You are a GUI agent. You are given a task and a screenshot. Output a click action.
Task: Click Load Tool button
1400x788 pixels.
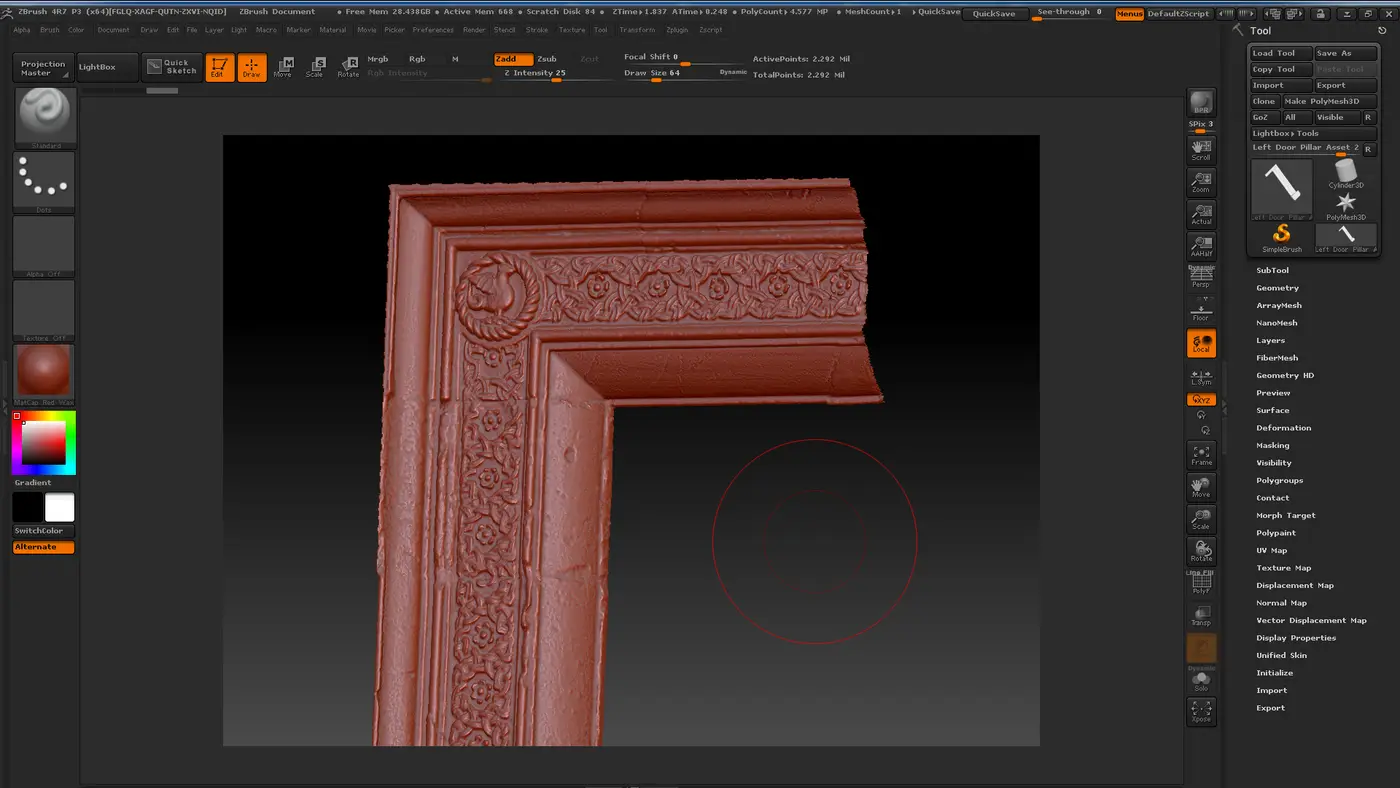point(1281,53)
